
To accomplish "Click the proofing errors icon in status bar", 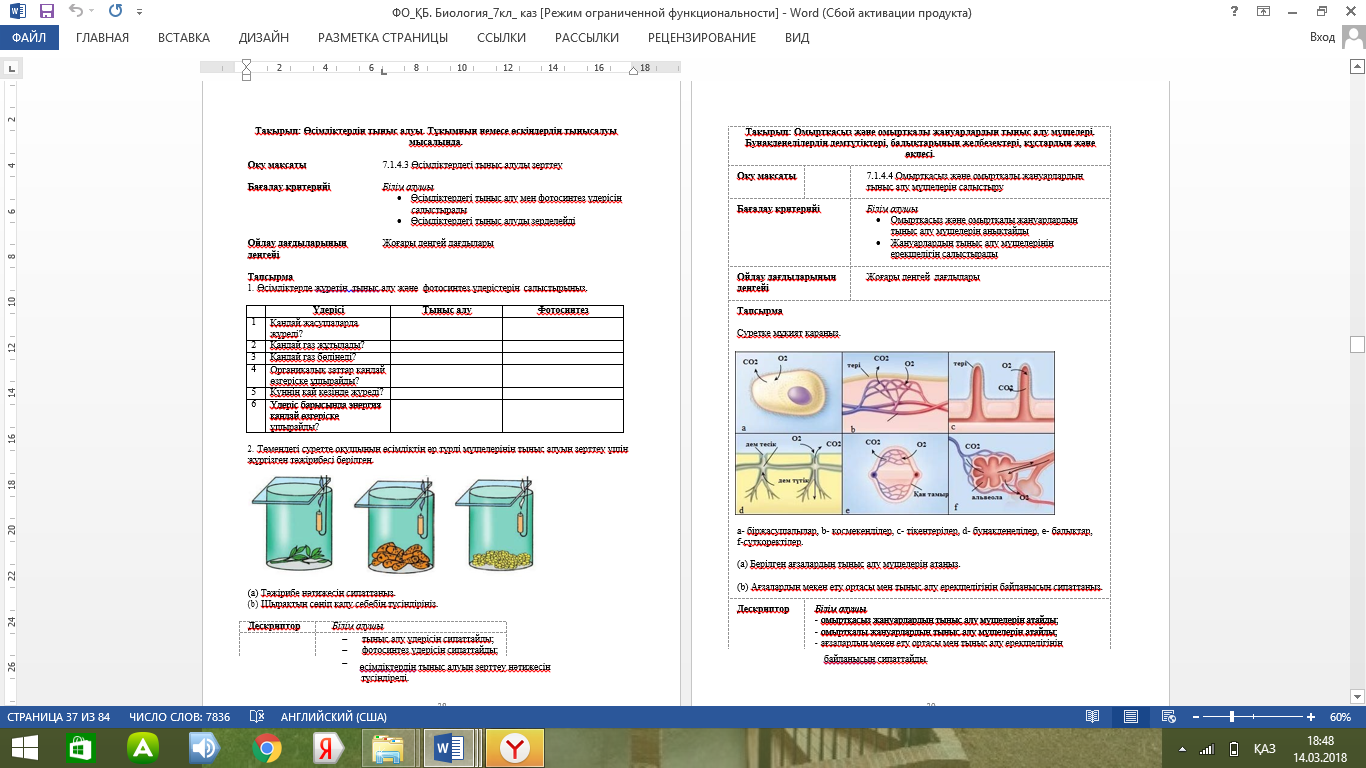I will [x=256, y=717].
